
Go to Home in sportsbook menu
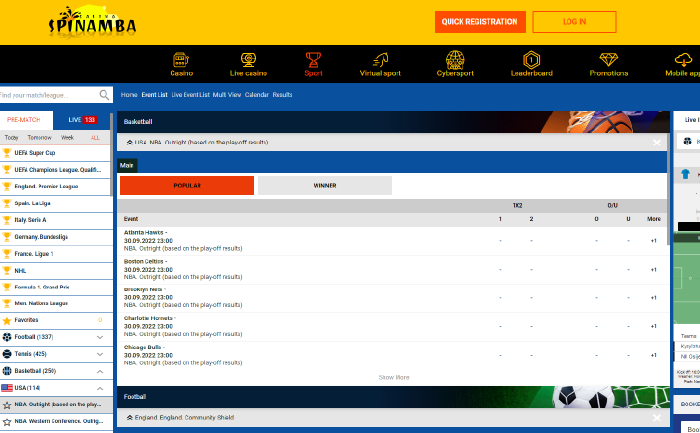(x=129, y=95)
